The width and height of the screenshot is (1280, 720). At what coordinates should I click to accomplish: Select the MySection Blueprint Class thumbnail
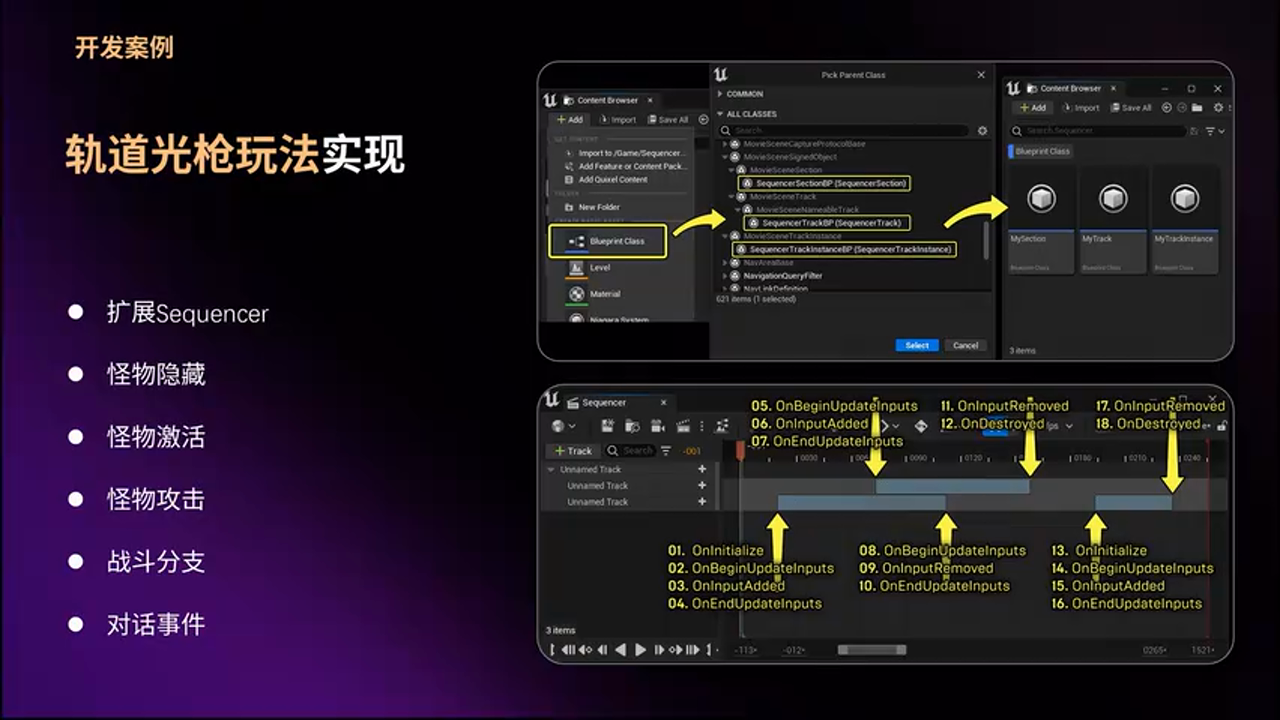coord(1041,198)
